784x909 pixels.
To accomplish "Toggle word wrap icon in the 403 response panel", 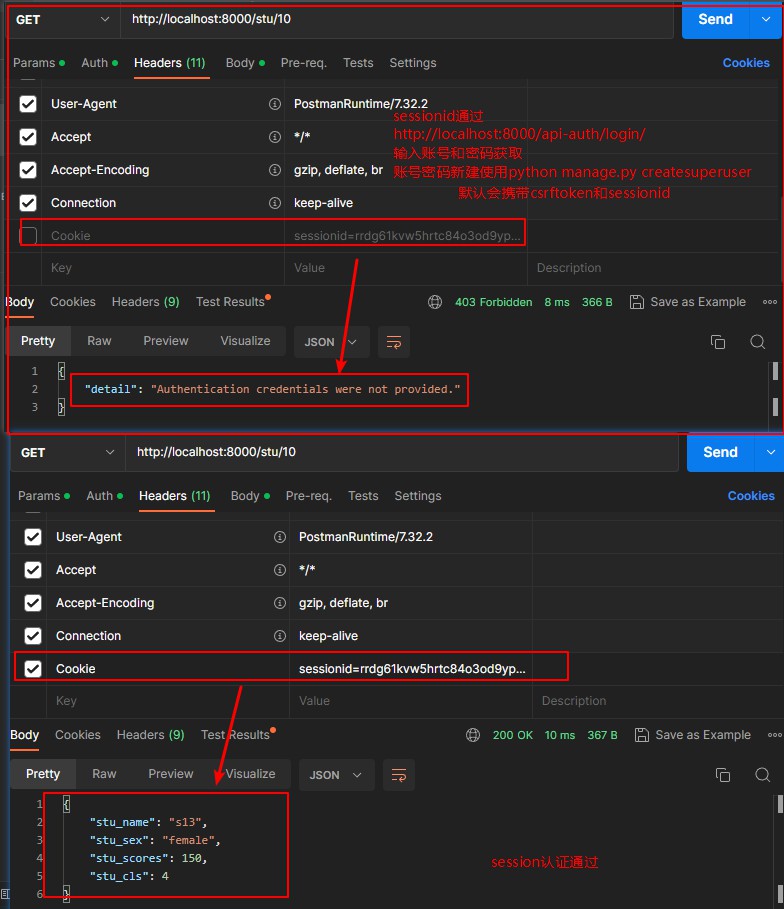I will coord(394,342).
